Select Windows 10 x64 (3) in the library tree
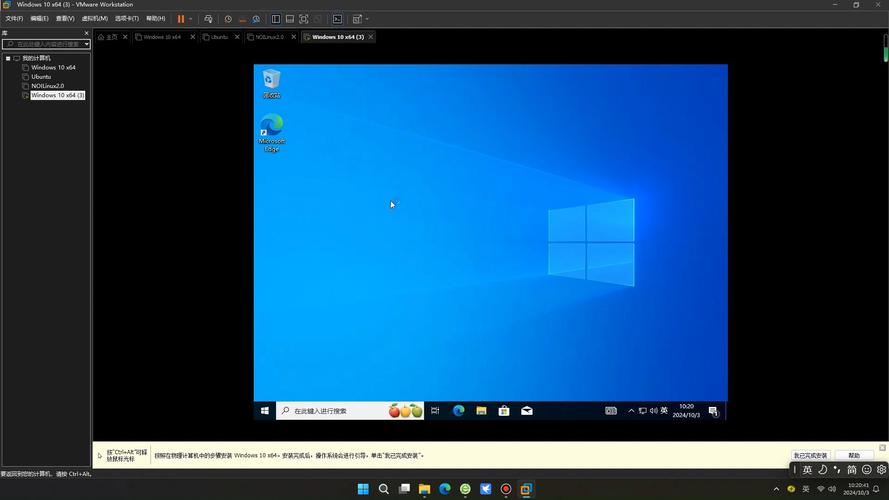 [58, 95]
